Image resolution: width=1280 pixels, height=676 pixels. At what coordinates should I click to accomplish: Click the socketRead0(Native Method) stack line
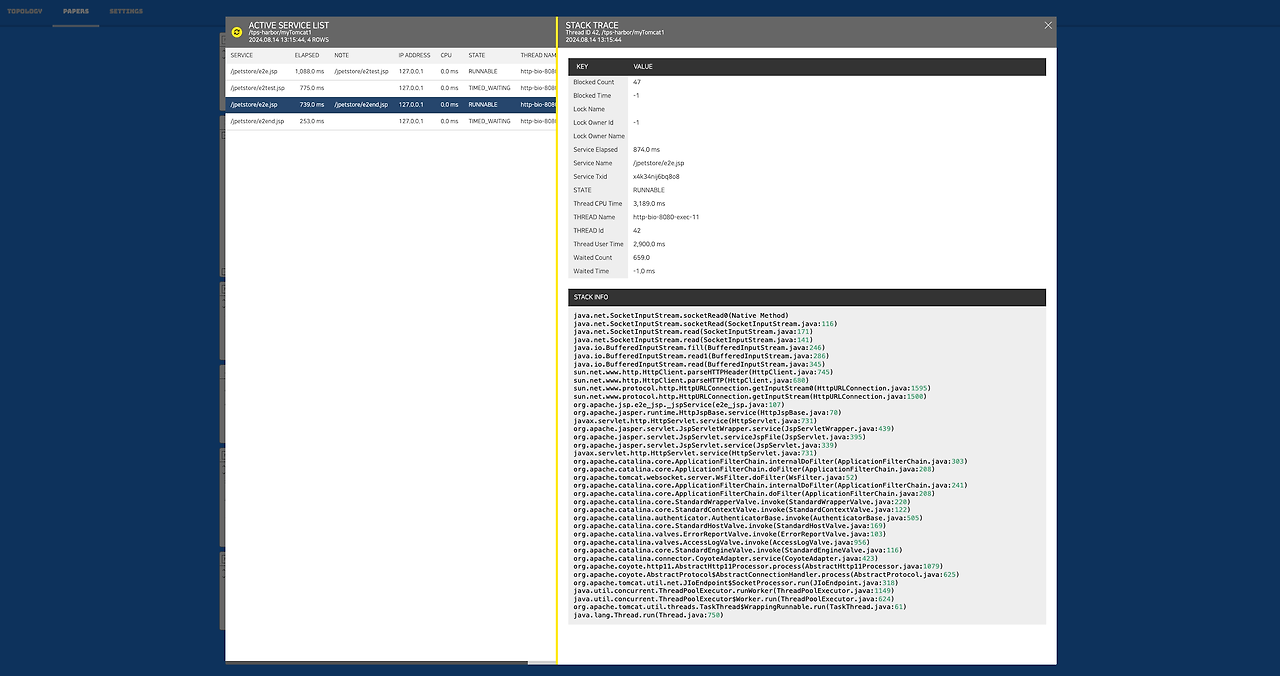coord(681,315)
